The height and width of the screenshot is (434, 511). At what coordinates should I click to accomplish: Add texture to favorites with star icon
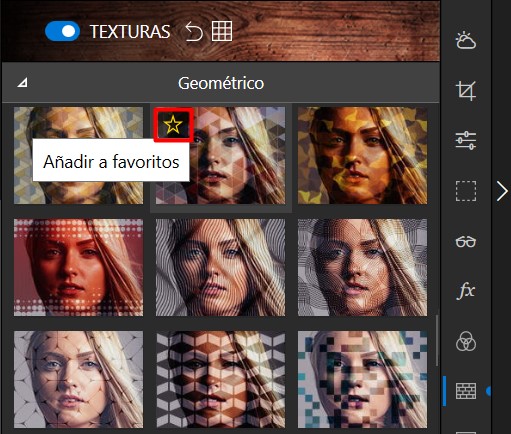(173, 125)
